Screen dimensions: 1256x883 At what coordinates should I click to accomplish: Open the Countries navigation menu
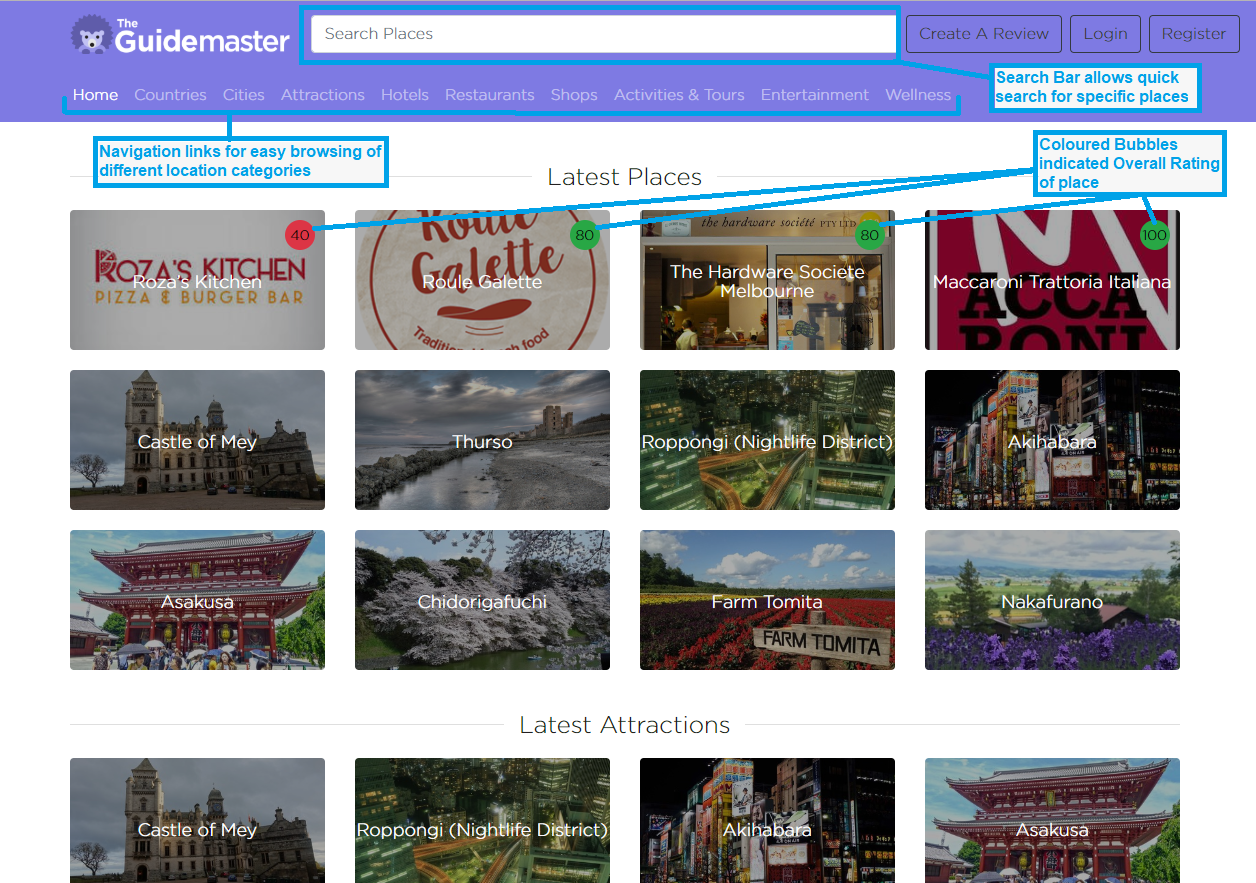pos(170,94)
